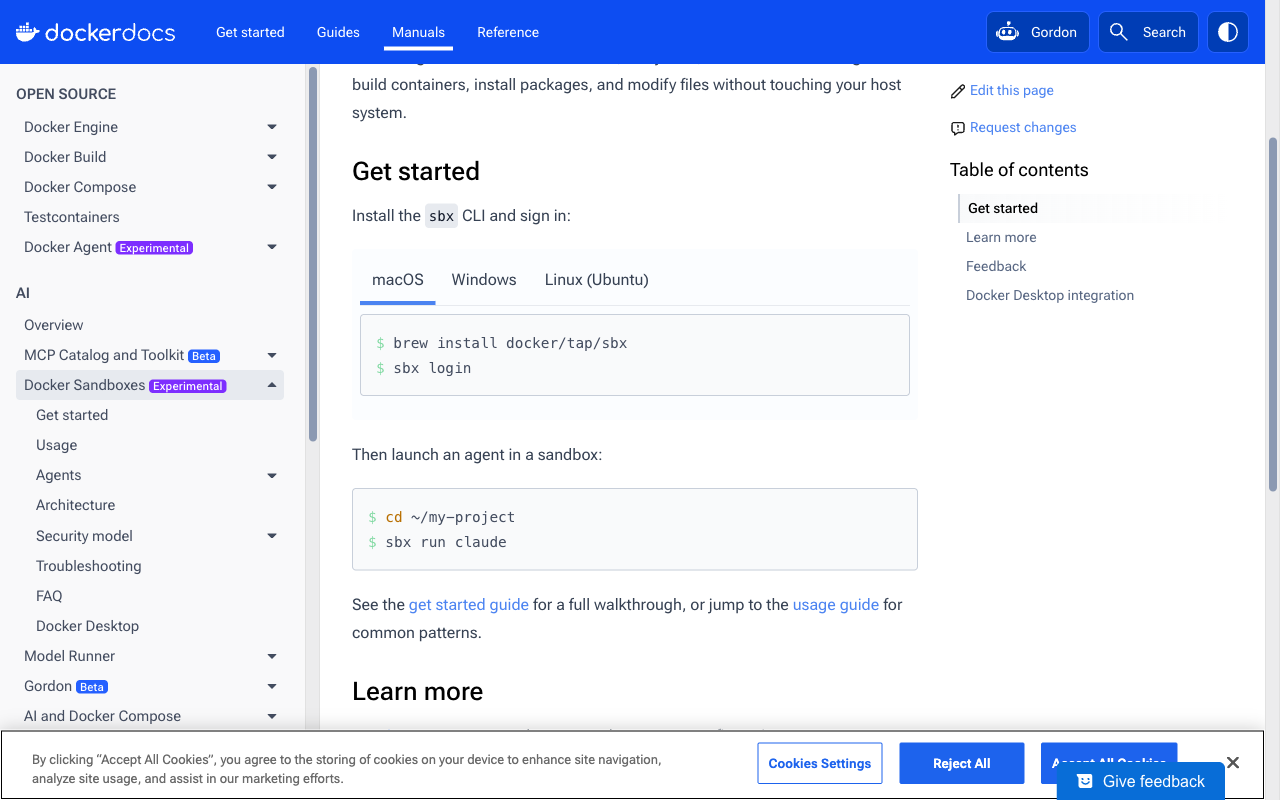Jump to Feedback in contents
1280x800 pixels.
[x=996, y=266]
